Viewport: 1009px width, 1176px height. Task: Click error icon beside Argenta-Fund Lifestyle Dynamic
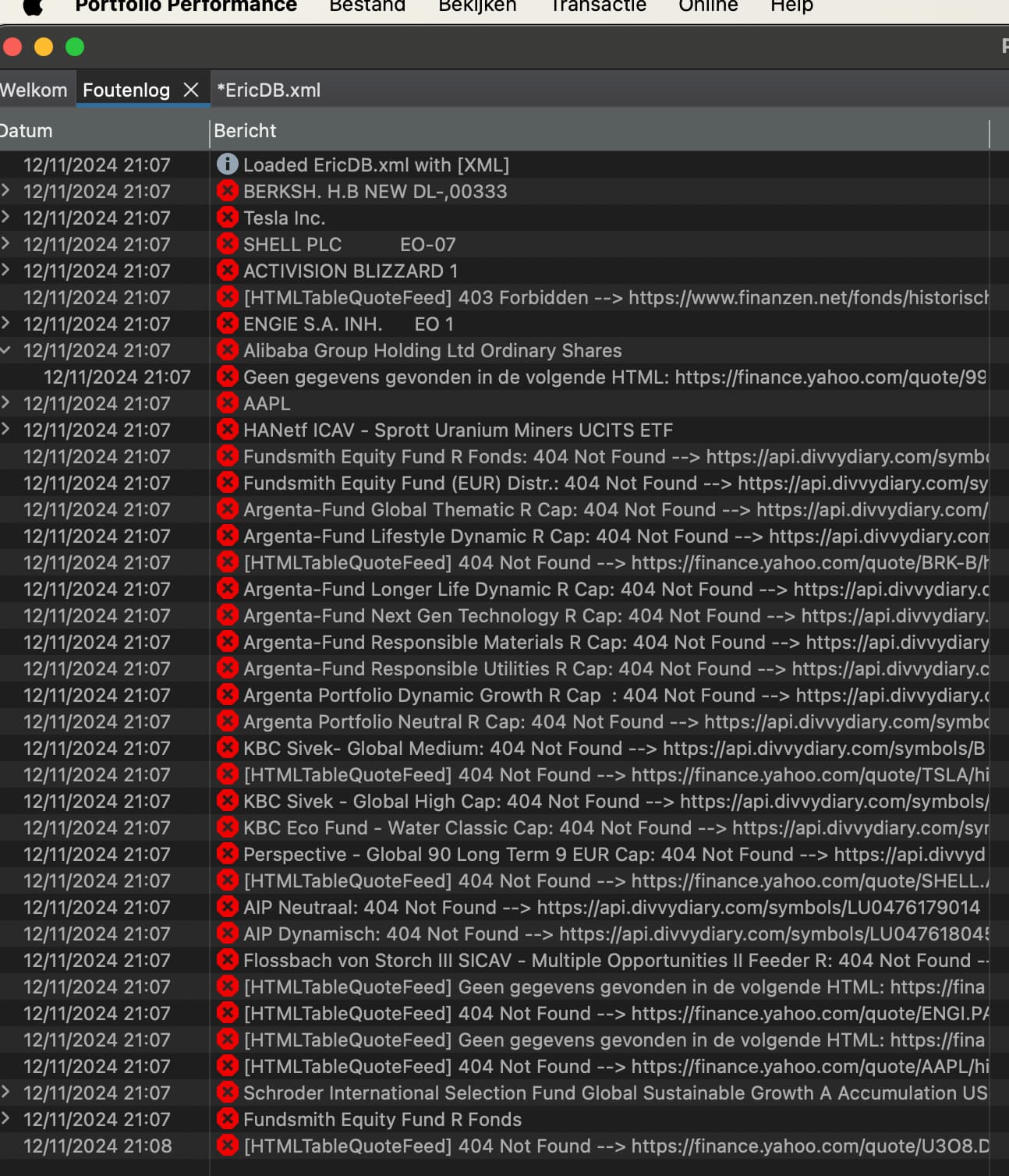[227, 535]
